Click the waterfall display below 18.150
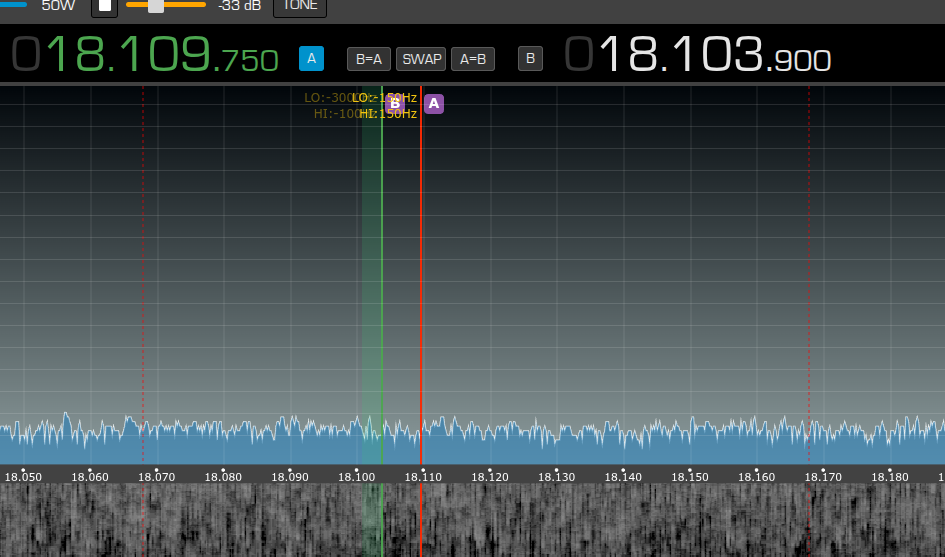Image resolution: width=945 pixels, height=557 pixels. click(x=689, y=520)
